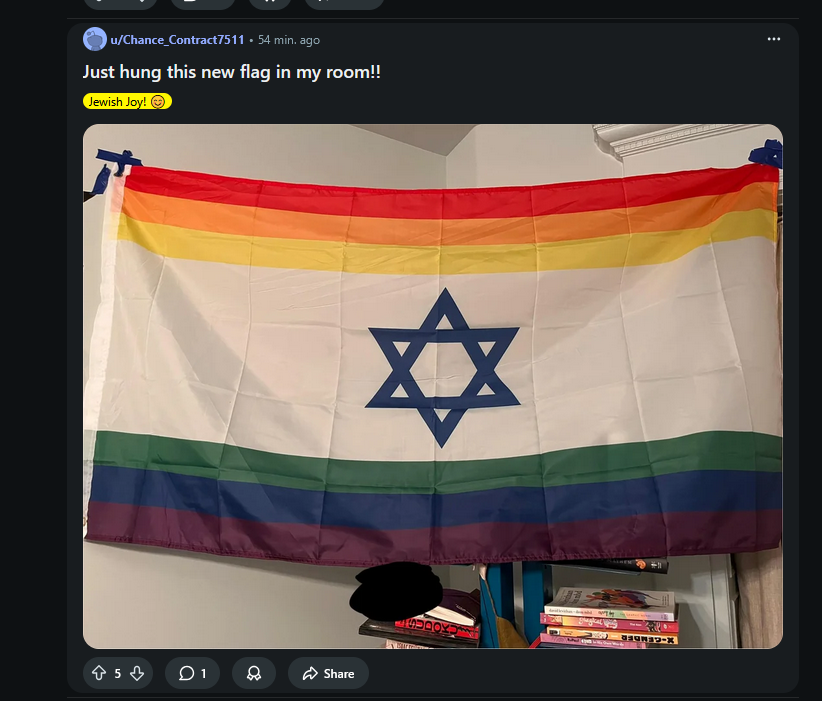Filter by the Jewish Joy! flair tag
This screenshot has width=822, height=701.
(x=127, y=101)
